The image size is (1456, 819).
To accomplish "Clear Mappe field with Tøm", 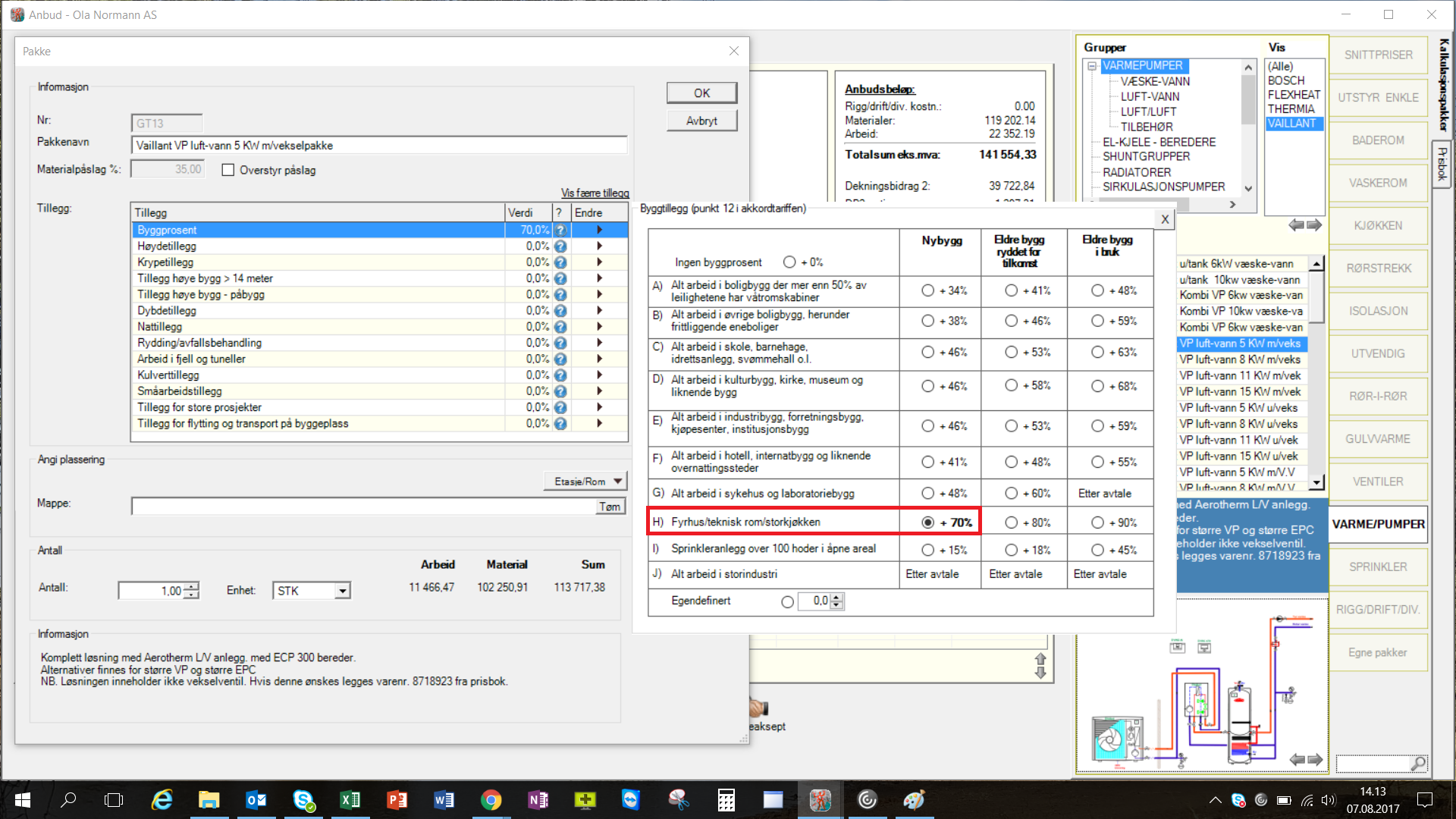I will 610,507.
